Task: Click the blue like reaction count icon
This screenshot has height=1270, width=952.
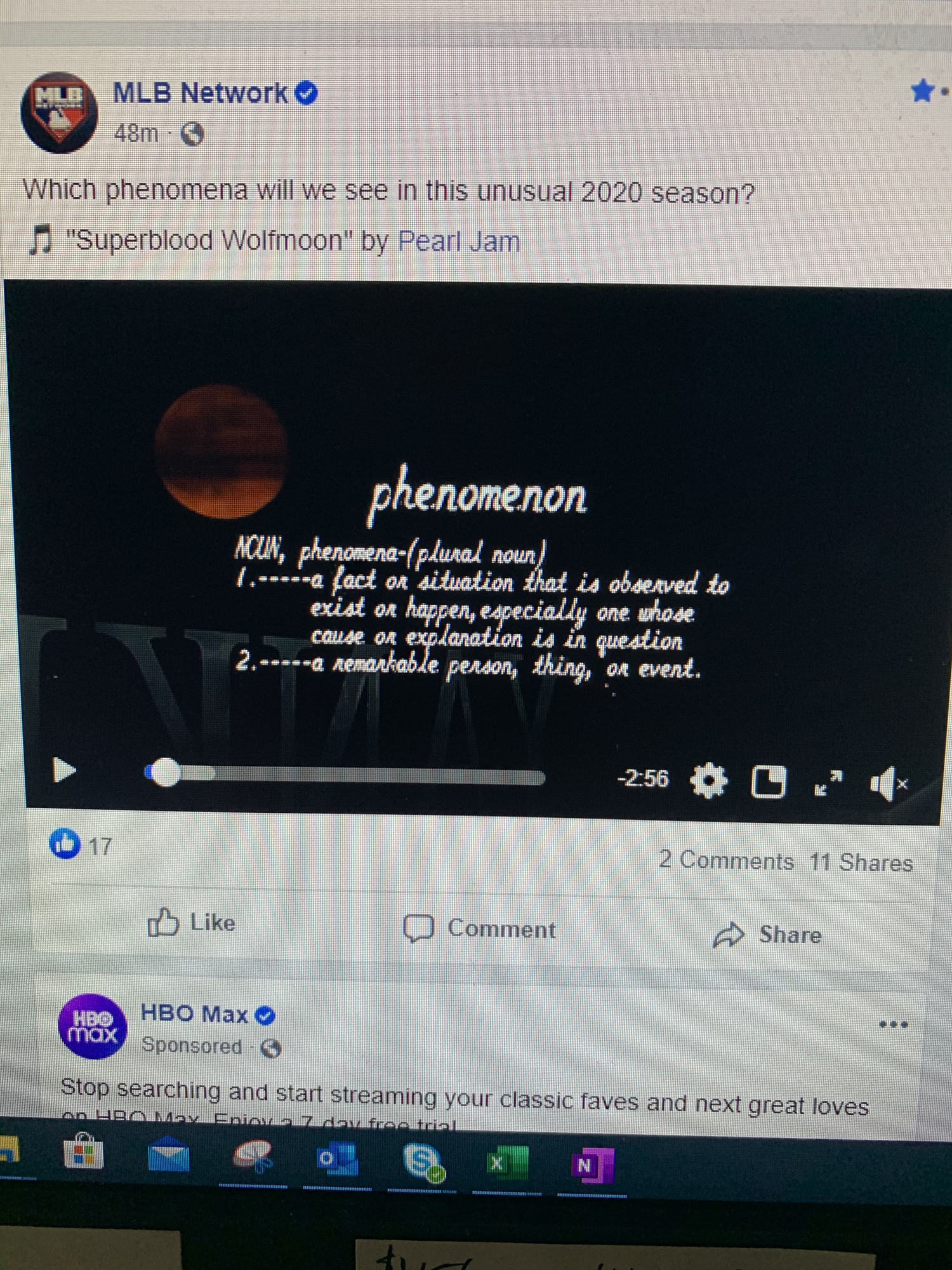Action: [65, 843]
